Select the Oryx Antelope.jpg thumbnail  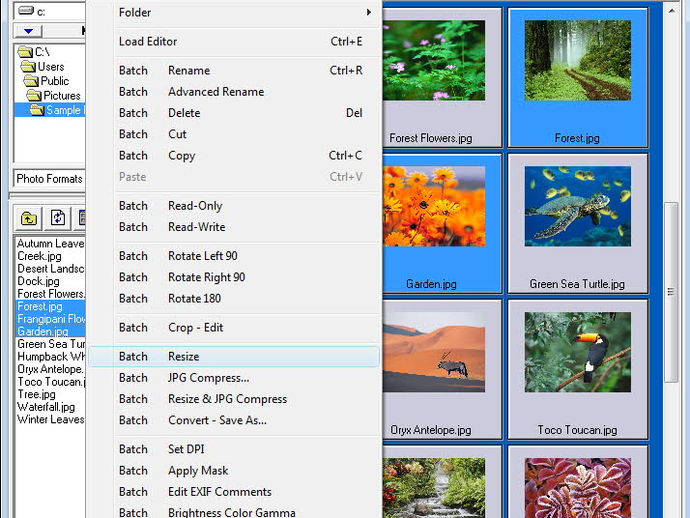pos(441,370)
